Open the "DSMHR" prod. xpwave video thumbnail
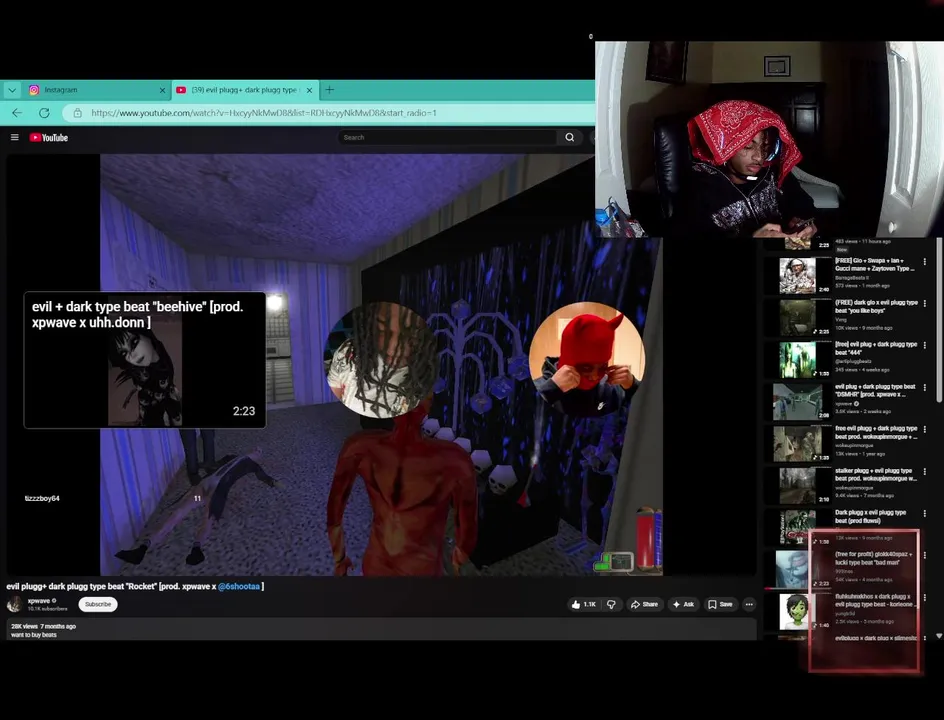 (x=798, y=402)
